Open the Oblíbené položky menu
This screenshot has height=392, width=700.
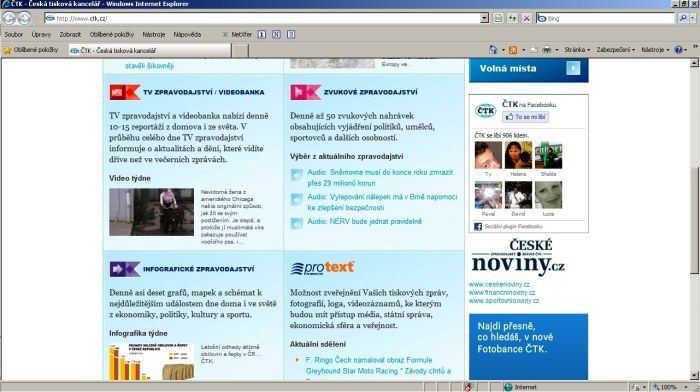click(x=112, y=34)
